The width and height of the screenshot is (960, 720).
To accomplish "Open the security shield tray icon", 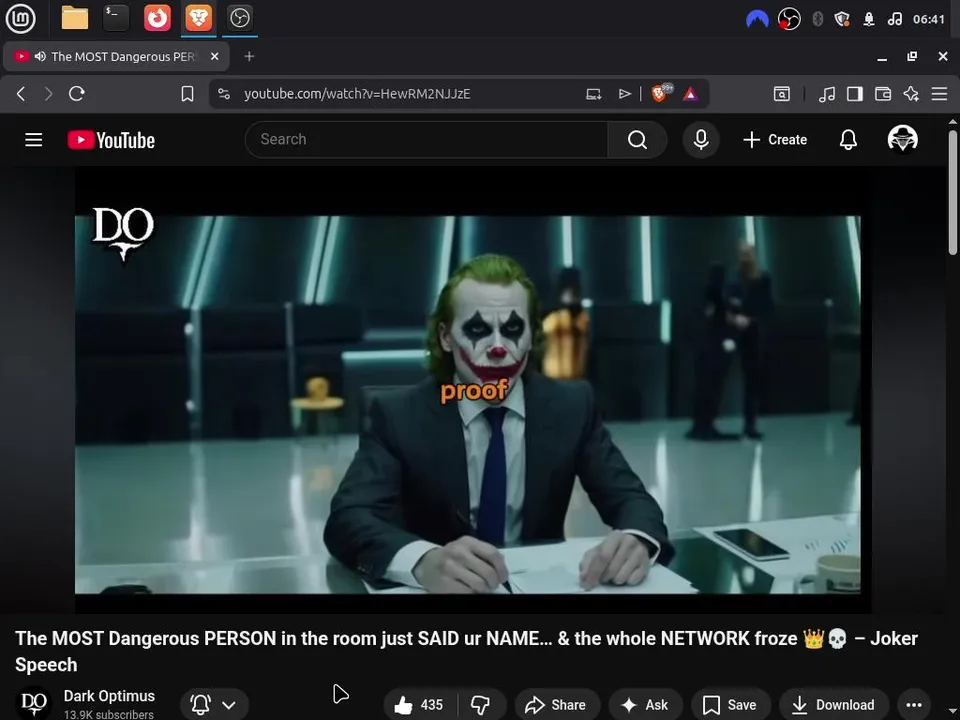I will 842,19.
